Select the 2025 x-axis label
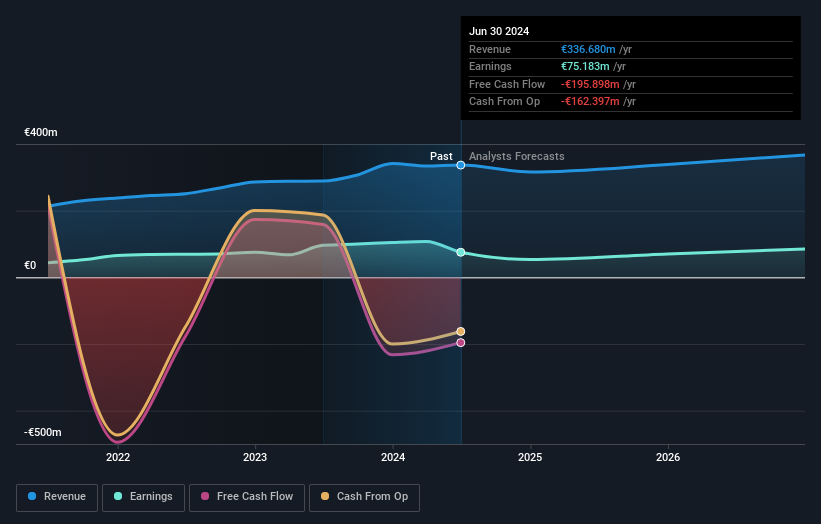Image resolution: width=821 pixels, height=524 pixels. [530, 457]
